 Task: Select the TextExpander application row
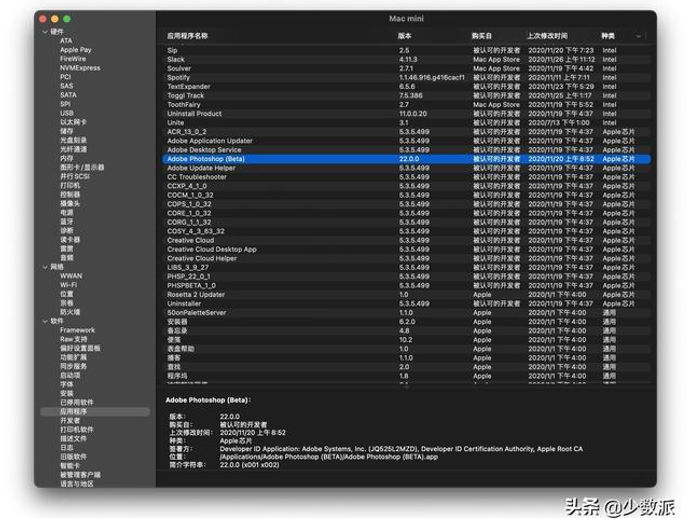point(407,87)
